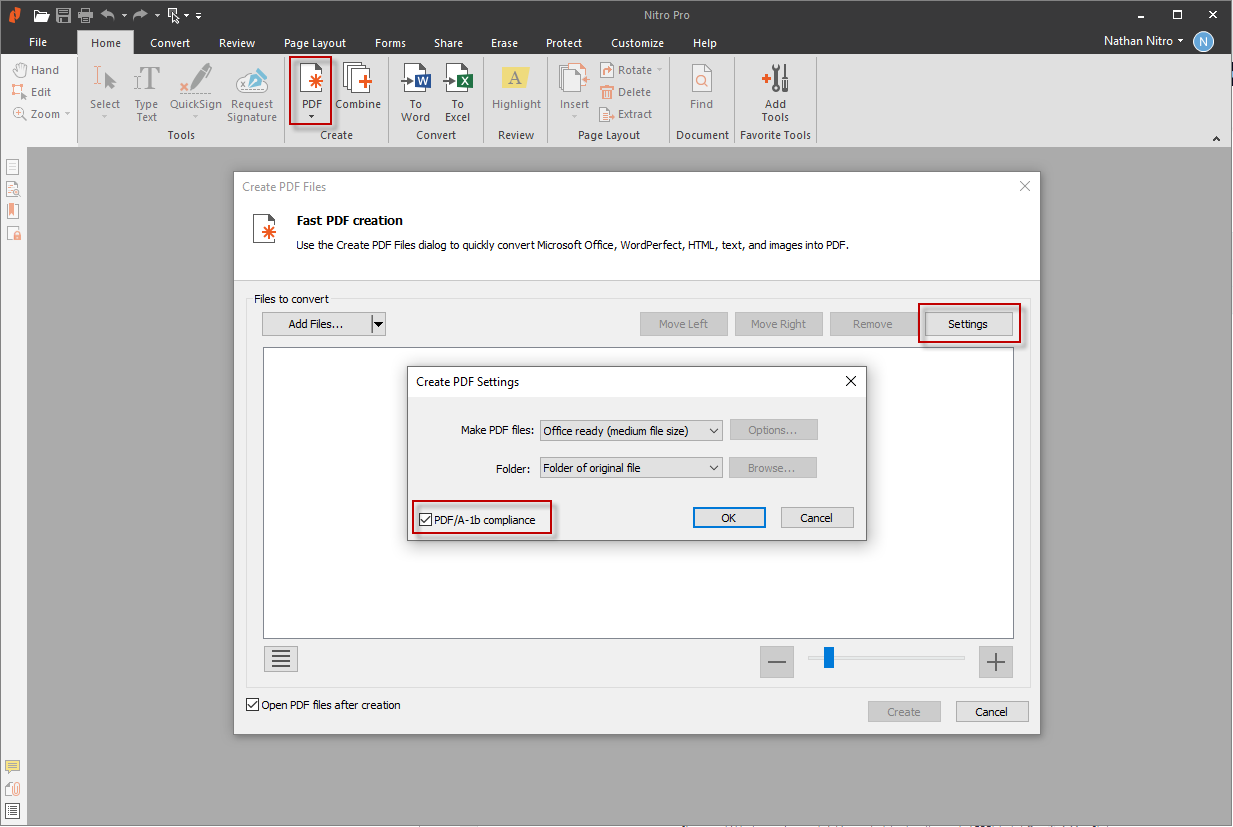Open the Add Tools icon
Viewport: 1233px width, 827px height.
(775, 82)
